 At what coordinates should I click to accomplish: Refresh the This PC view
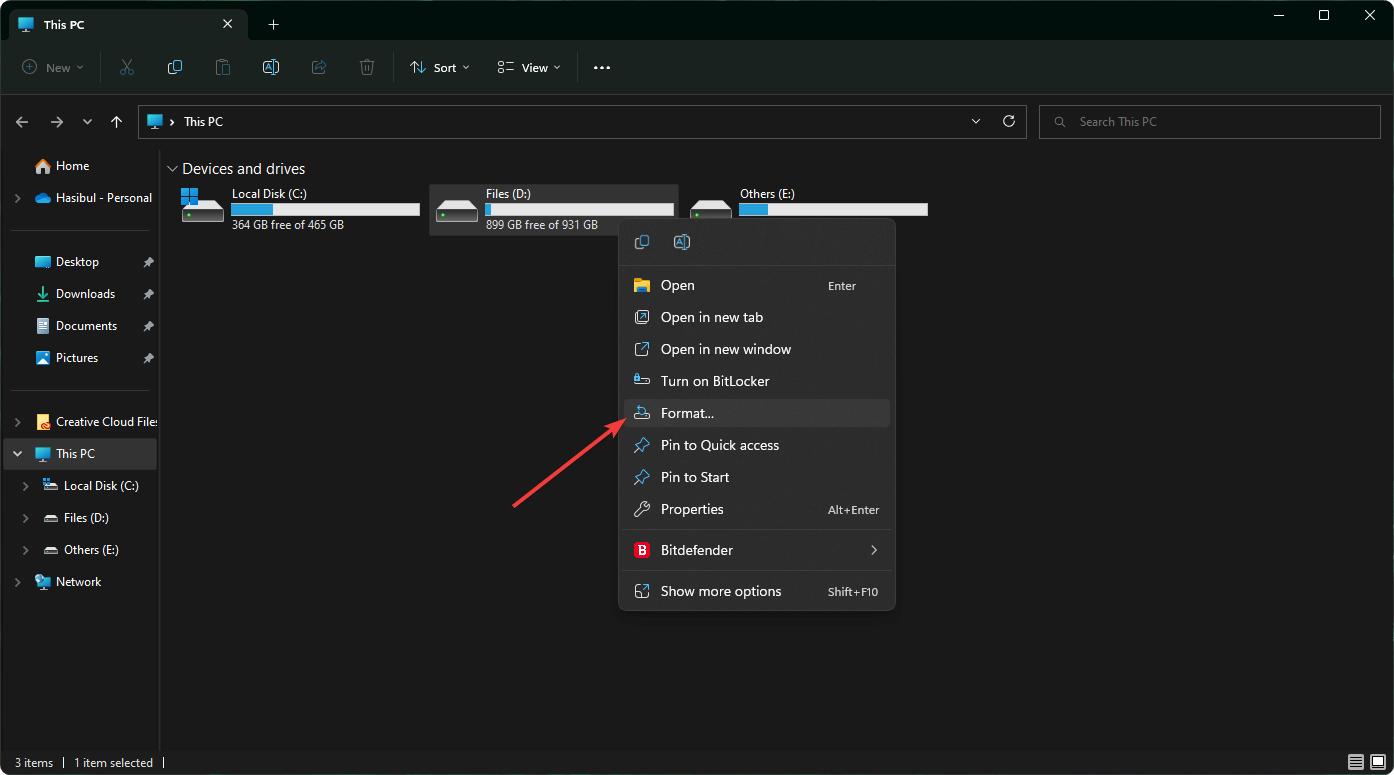coord(1009,121)
